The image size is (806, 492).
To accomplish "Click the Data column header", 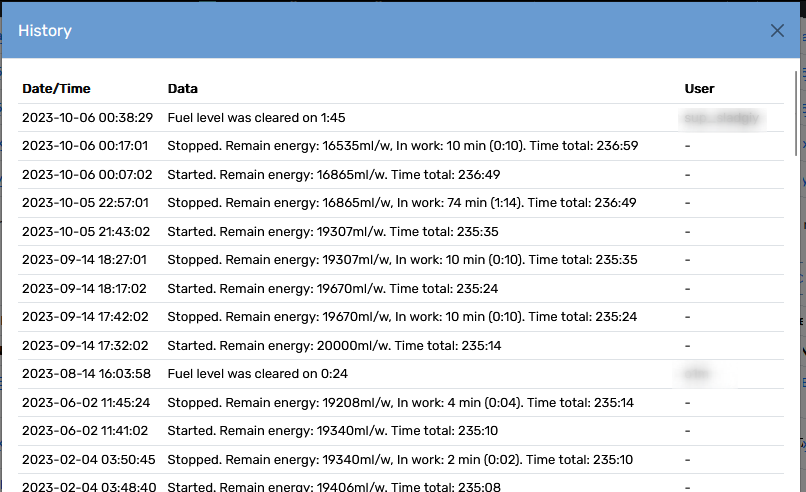I will coord(182,88).
